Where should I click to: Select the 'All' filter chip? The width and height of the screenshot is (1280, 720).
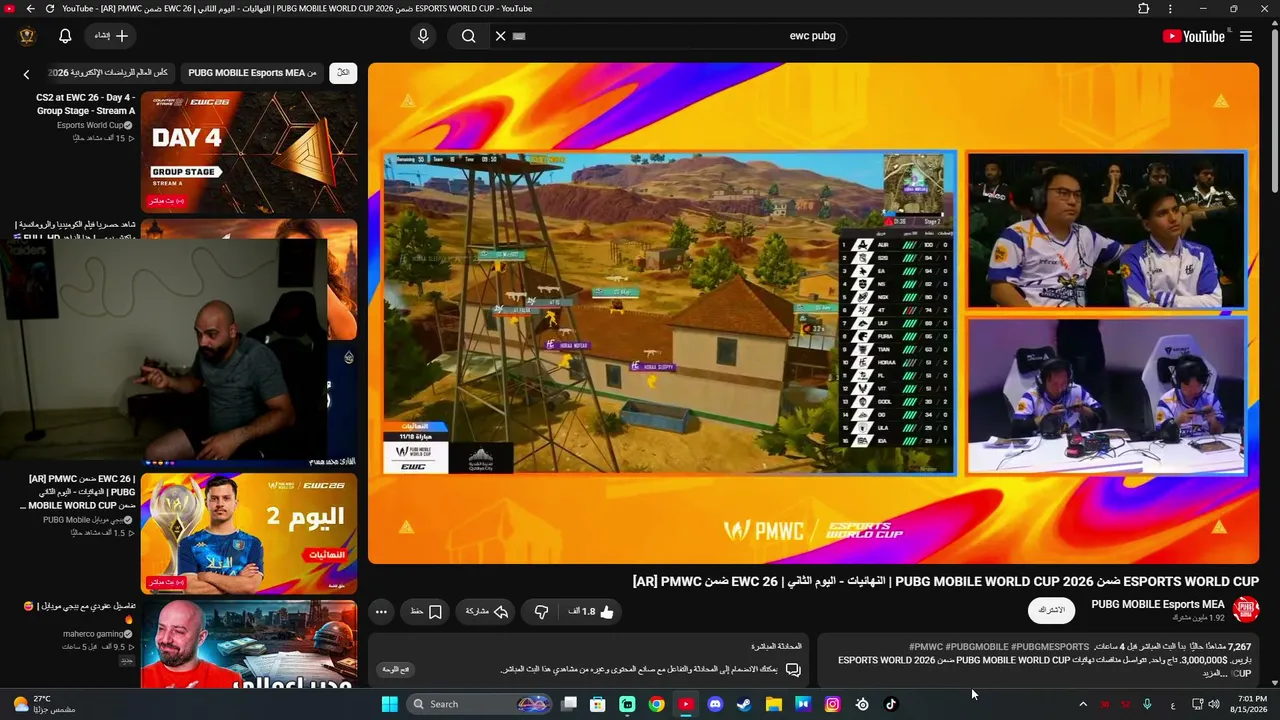point(343,73)
